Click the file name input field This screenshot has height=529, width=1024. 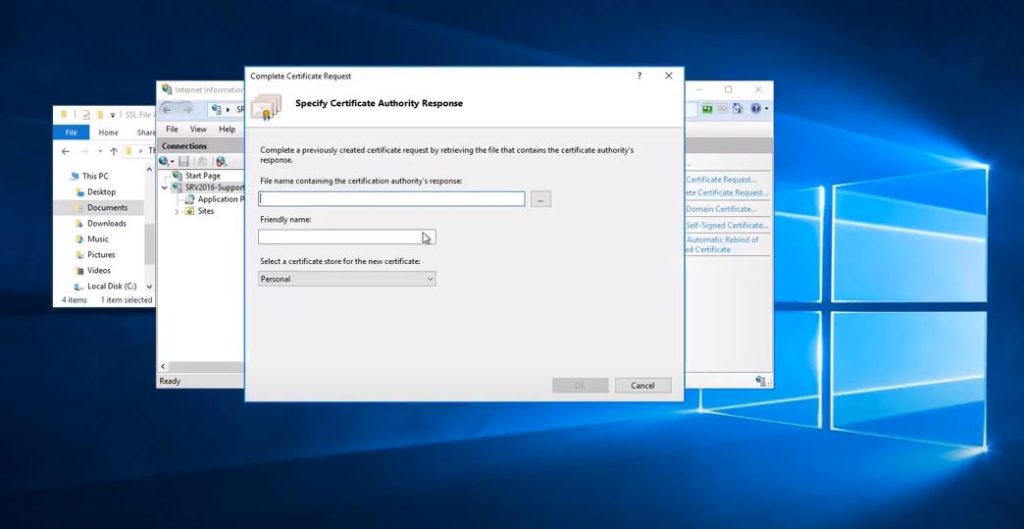pos(391,199)
